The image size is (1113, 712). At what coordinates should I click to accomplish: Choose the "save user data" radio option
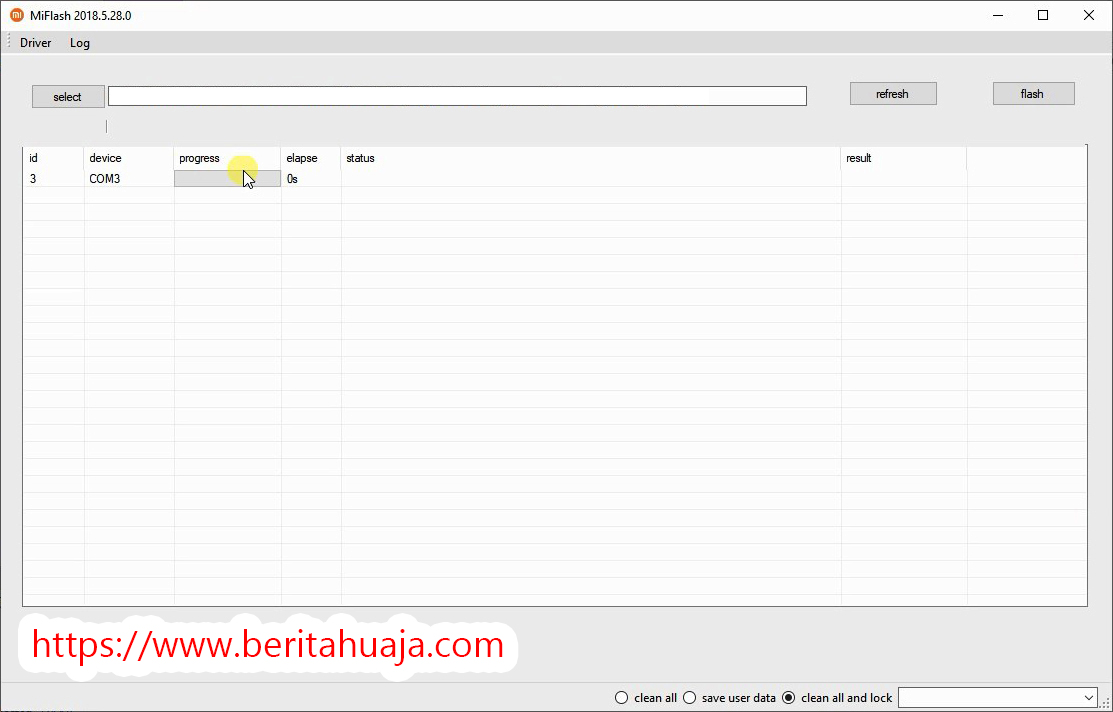tap(689, 698)
